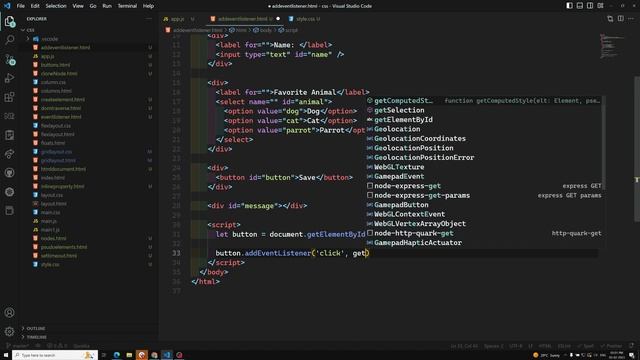
Task: Open the Accounts icon in the activity bar
Action: point(9,313)
